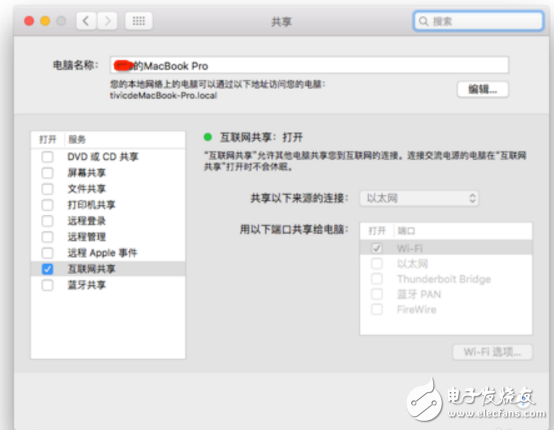The image size is (554, 430).
Task: Select 蓝牙 PAN row in port list
Action: tap(446, 294)
